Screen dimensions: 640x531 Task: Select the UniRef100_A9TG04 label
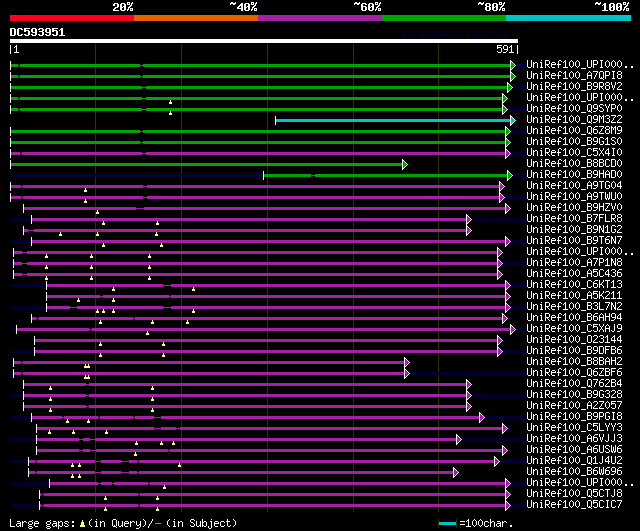click(x=574, y=186)
